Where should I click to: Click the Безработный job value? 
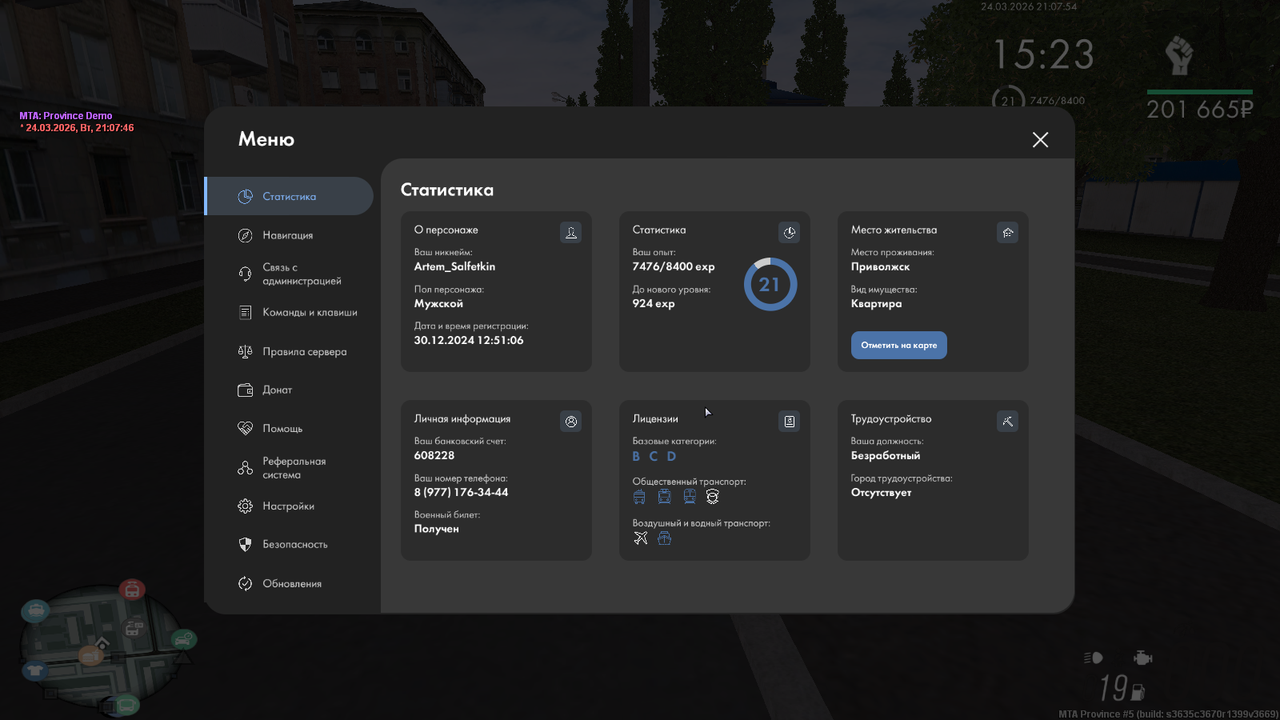click(x=886, y=456)
